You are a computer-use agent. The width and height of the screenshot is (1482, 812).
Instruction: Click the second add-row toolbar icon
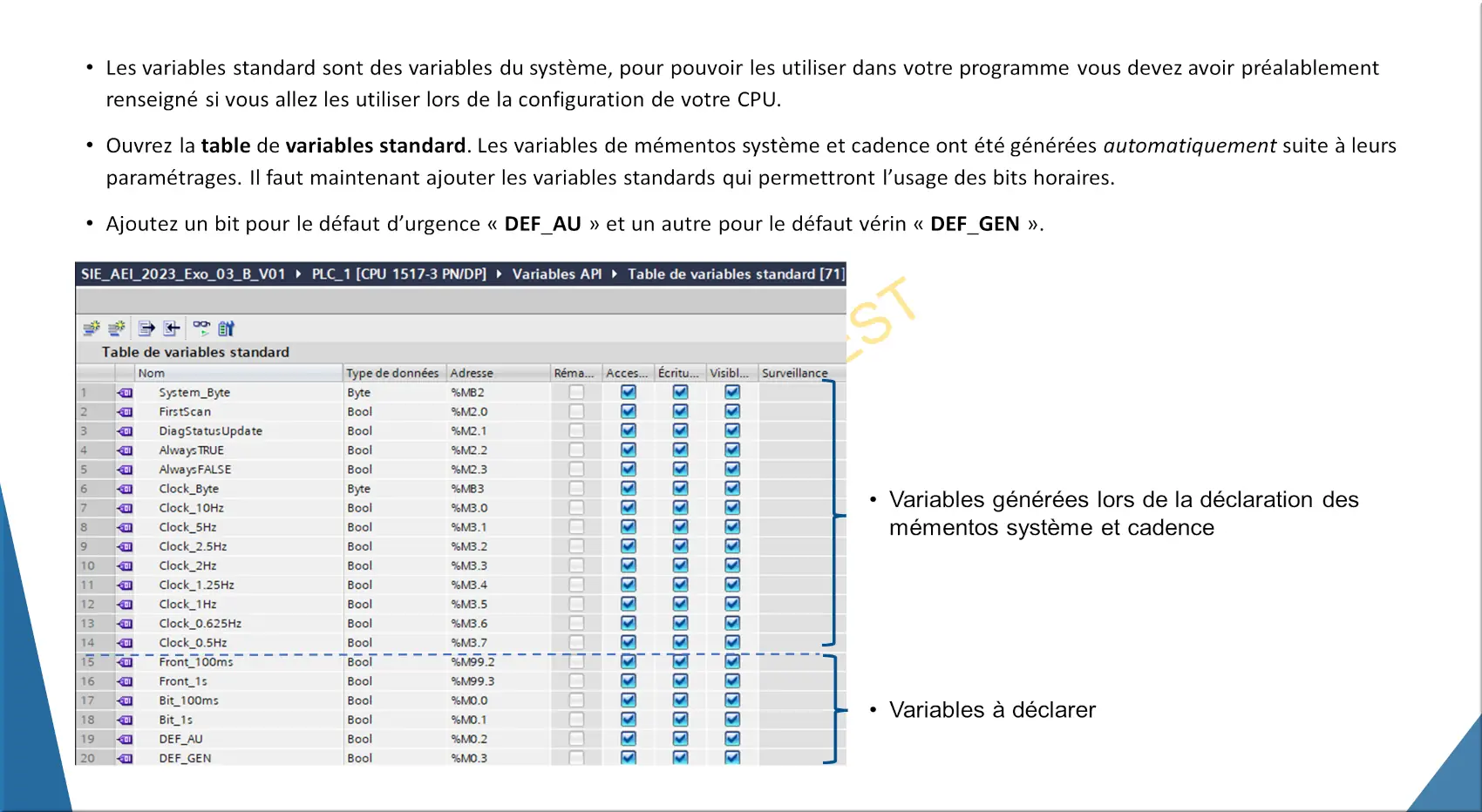[x=116, y=328]
